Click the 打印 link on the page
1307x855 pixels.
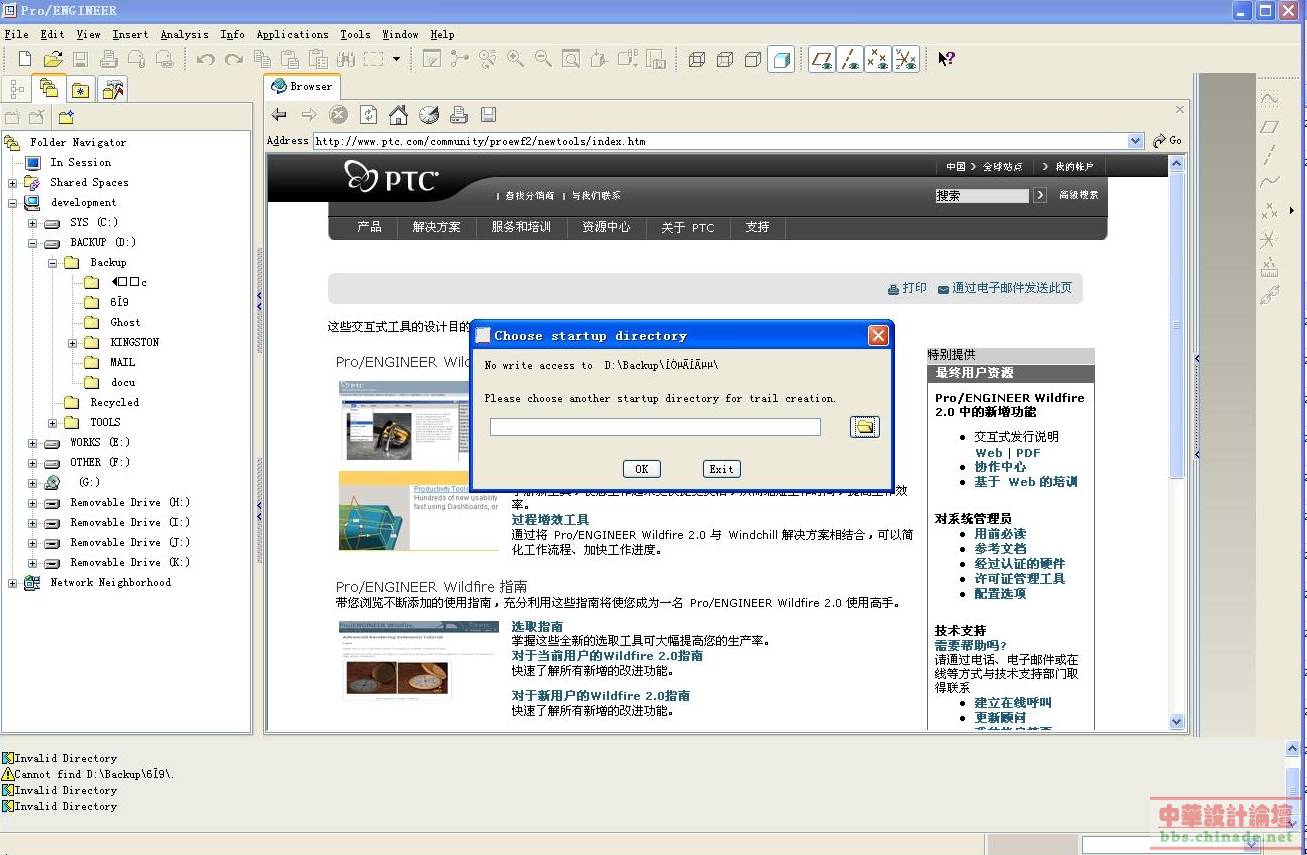tap(907, 288)
